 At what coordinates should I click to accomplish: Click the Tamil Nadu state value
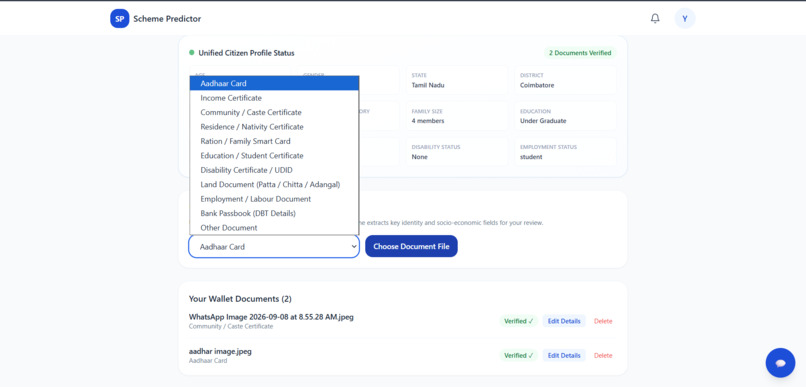pyautogui.click(x=428, y=85)
